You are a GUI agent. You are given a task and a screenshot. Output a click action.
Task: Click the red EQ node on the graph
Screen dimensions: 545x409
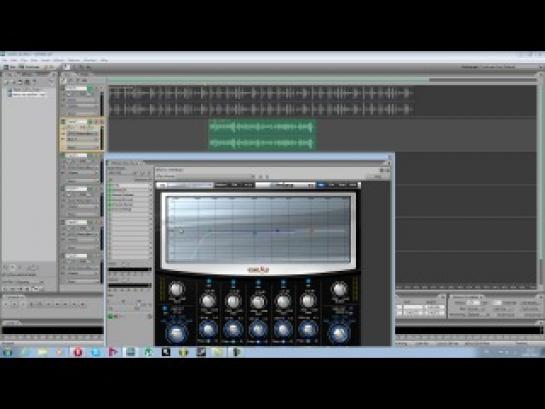(311, 230)
